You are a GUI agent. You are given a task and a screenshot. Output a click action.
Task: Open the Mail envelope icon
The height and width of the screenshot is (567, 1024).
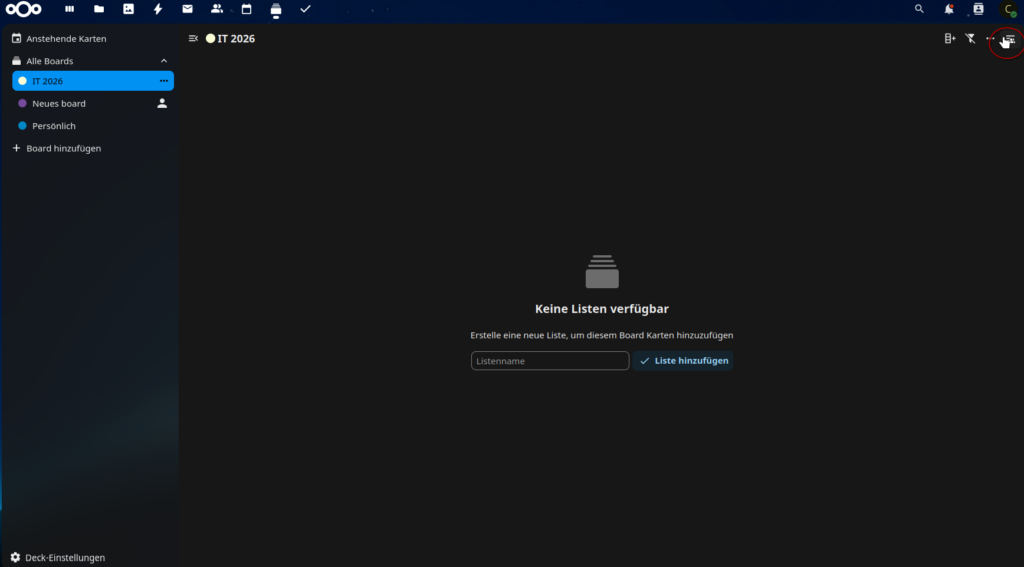click(x=187, y=9)
